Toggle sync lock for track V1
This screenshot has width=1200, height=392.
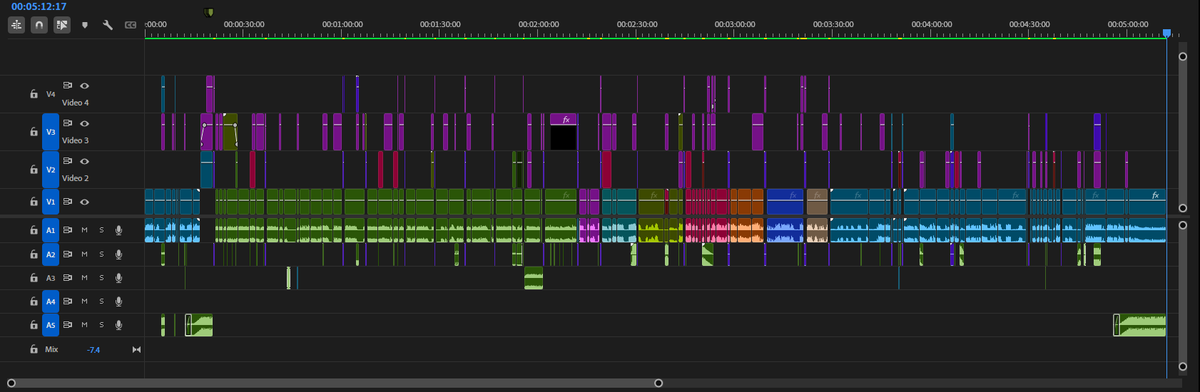click(x=69, y=202)
